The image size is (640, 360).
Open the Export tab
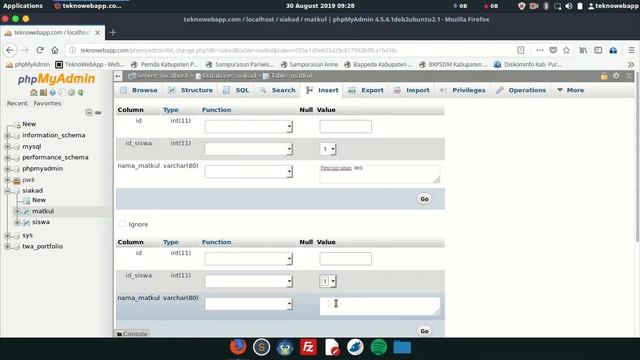tap(366, 90)
